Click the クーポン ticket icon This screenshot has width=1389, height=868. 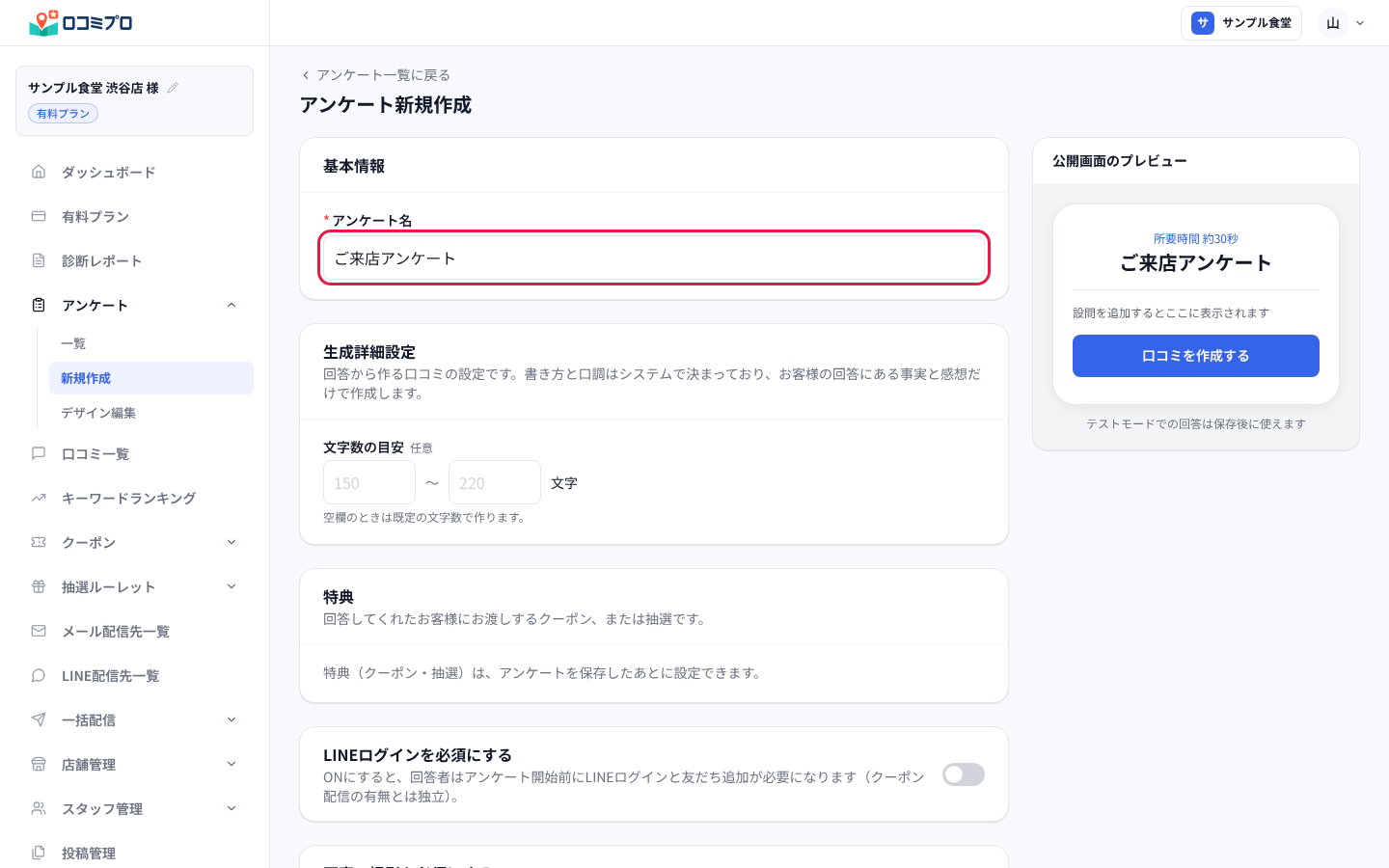coord(39,542)
